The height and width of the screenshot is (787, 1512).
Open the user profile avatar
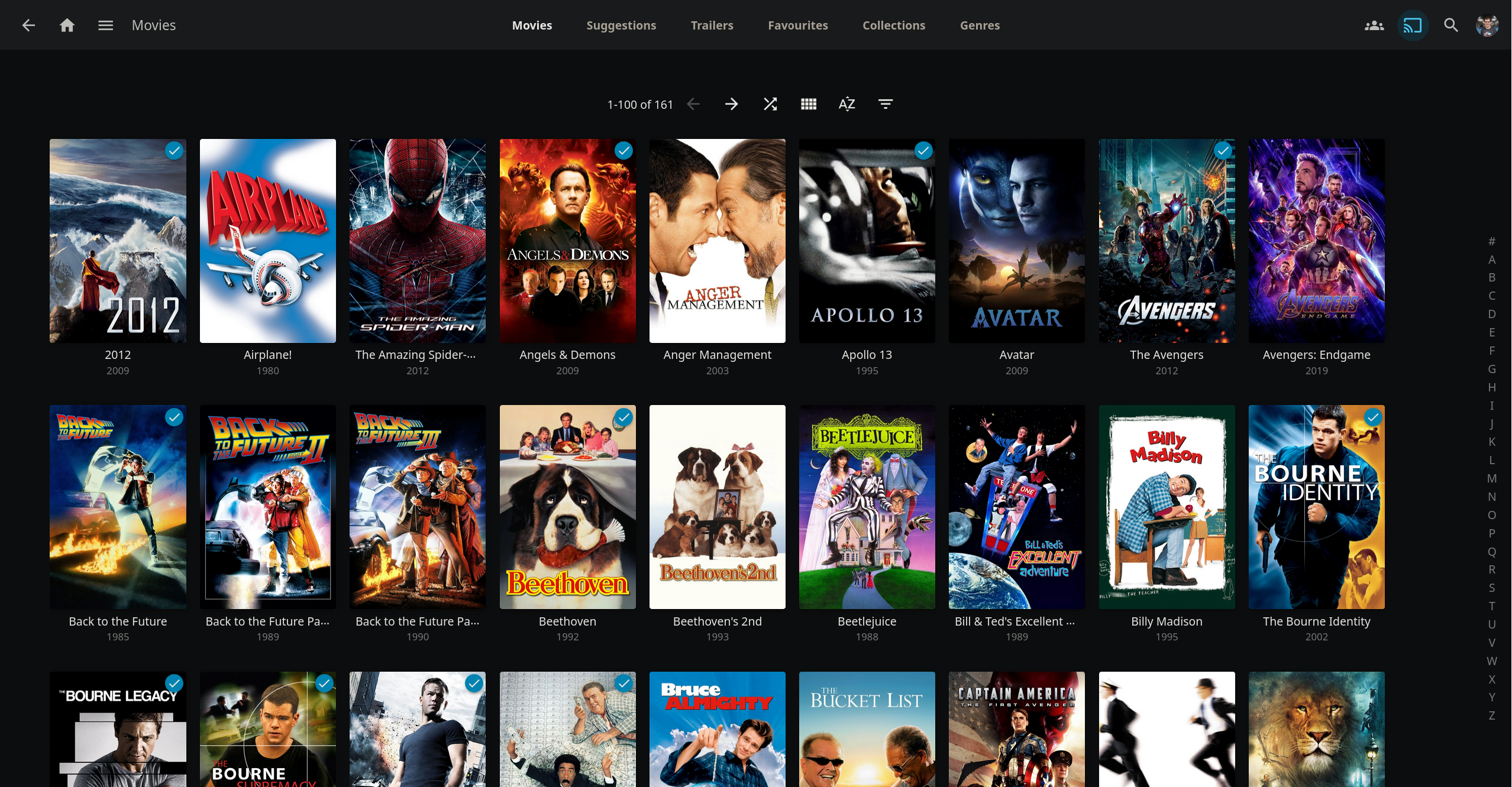[x=1487, y=25]
